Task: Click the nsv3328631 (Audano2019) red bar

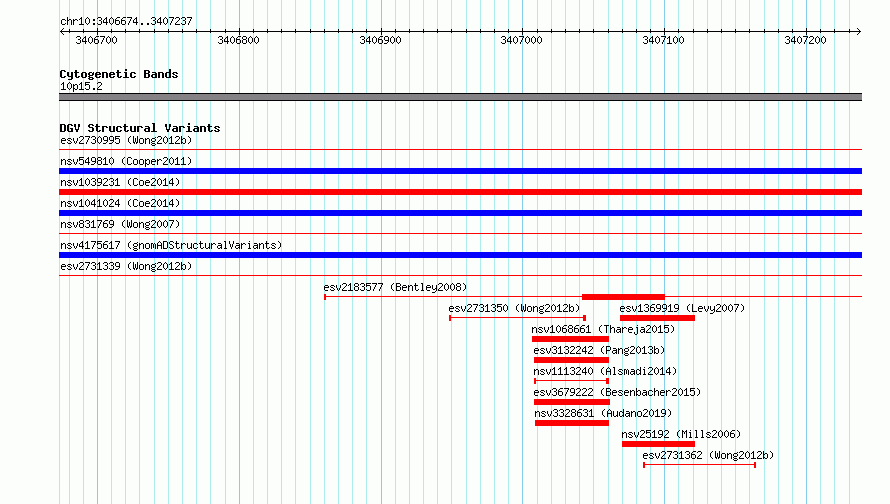Action: click(572, 423)
